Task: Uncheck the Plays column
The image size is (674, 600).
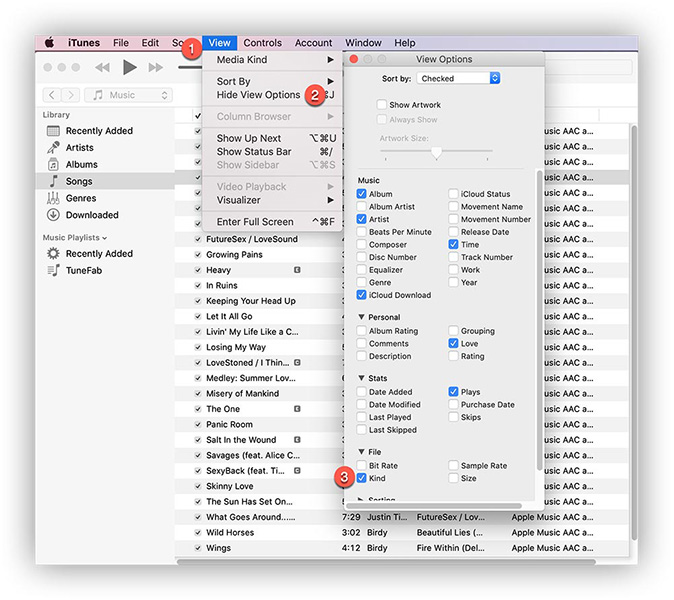Action: pyautogui.click(x=453, y=392)
